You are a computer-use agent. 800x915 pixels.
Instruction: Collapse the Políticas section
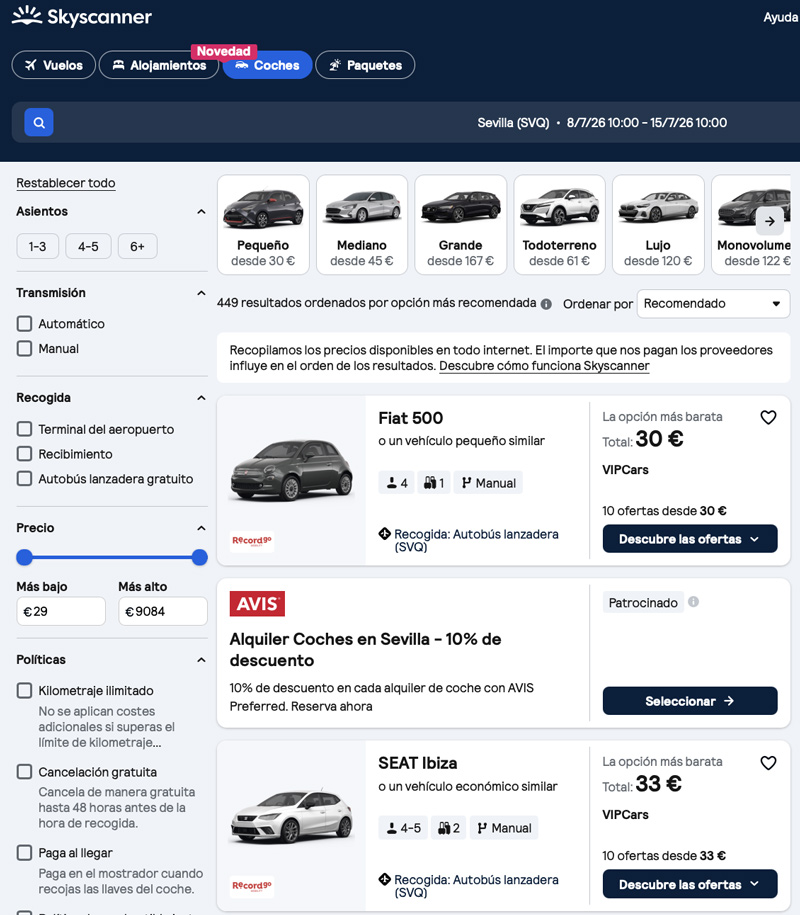201,660
